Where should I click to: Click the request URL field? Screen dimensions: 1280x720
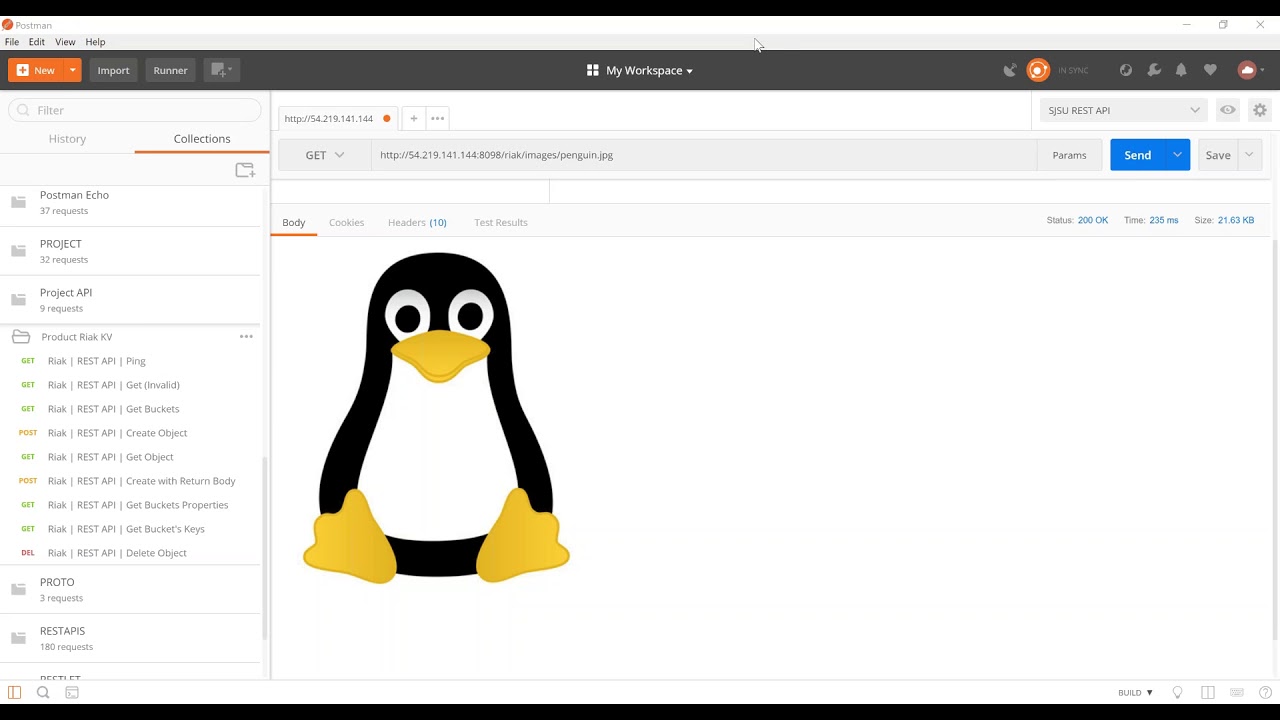pos(704,155)
